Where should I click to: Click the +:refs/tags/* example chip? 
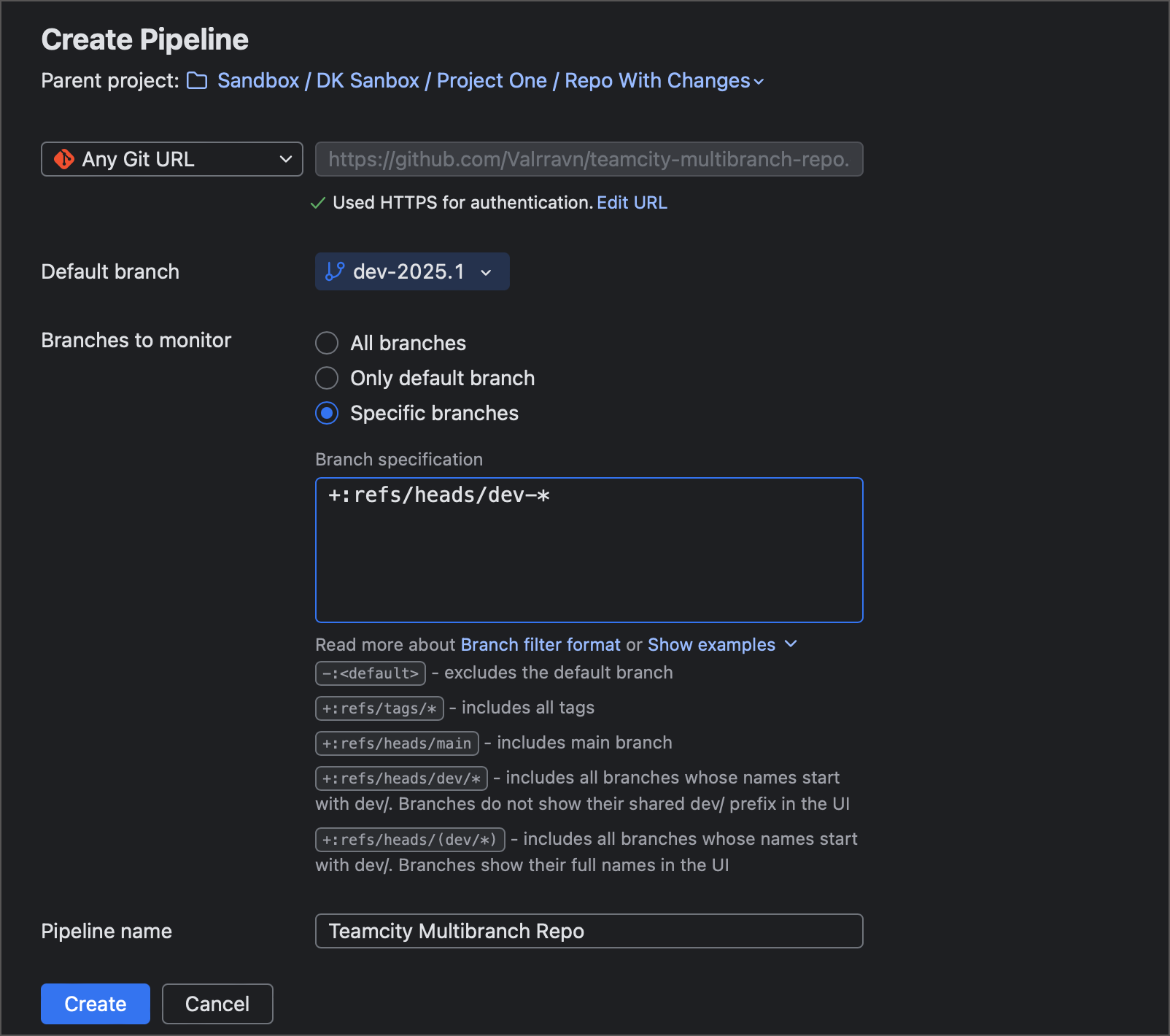(x=379, y=708)
